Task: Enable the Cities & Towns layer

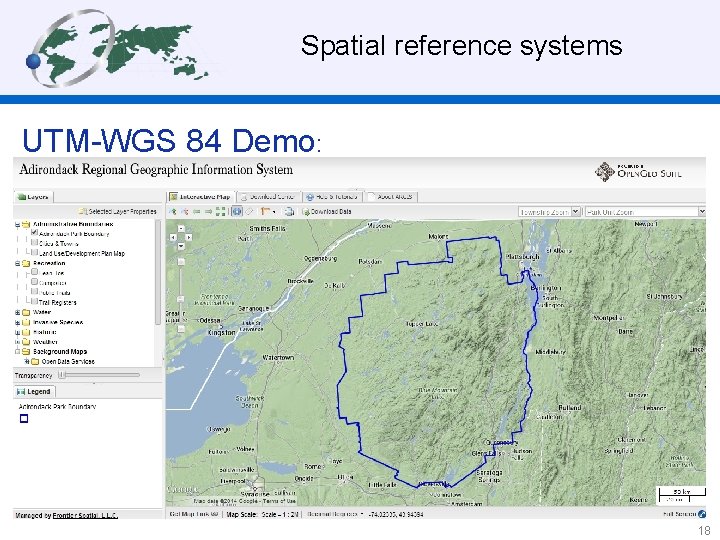Action: (34, 242)
